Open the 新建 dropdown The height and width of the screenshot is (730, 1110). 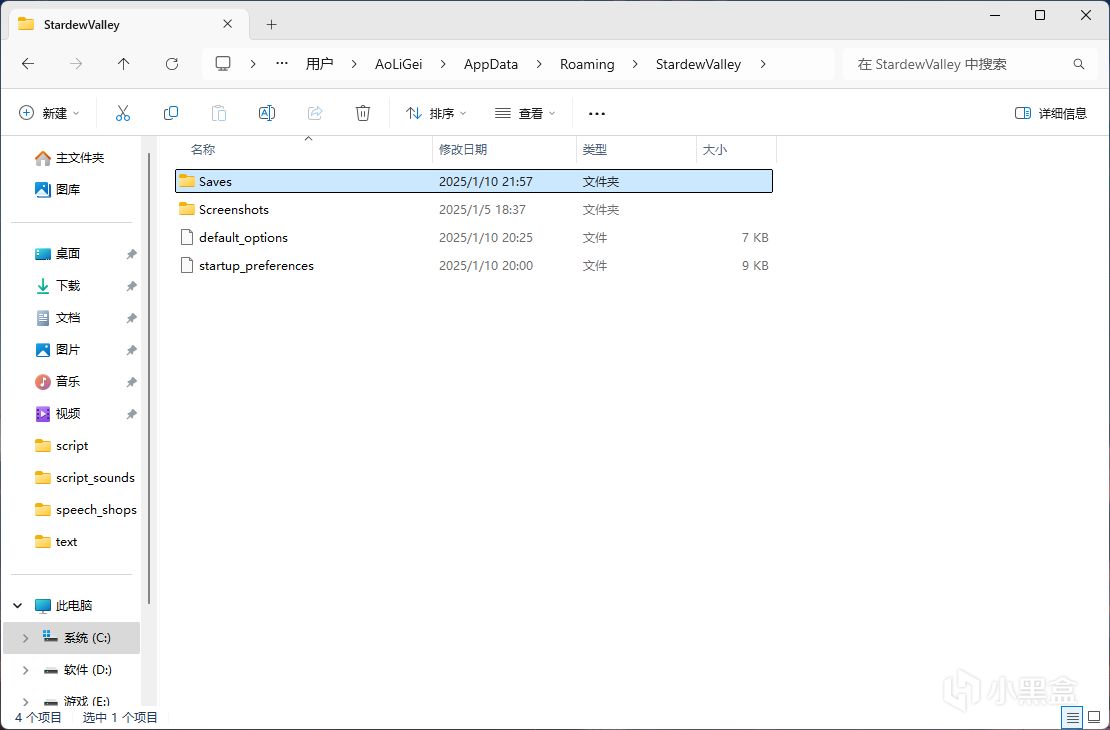(x=49, y=113)
